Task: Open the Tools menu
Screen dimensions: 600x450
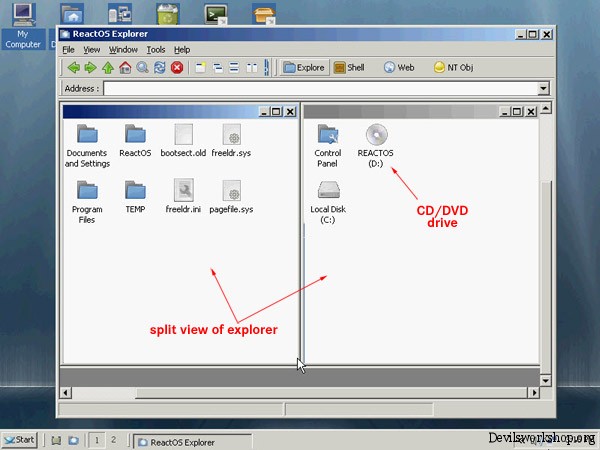Action: coord(156,50)
